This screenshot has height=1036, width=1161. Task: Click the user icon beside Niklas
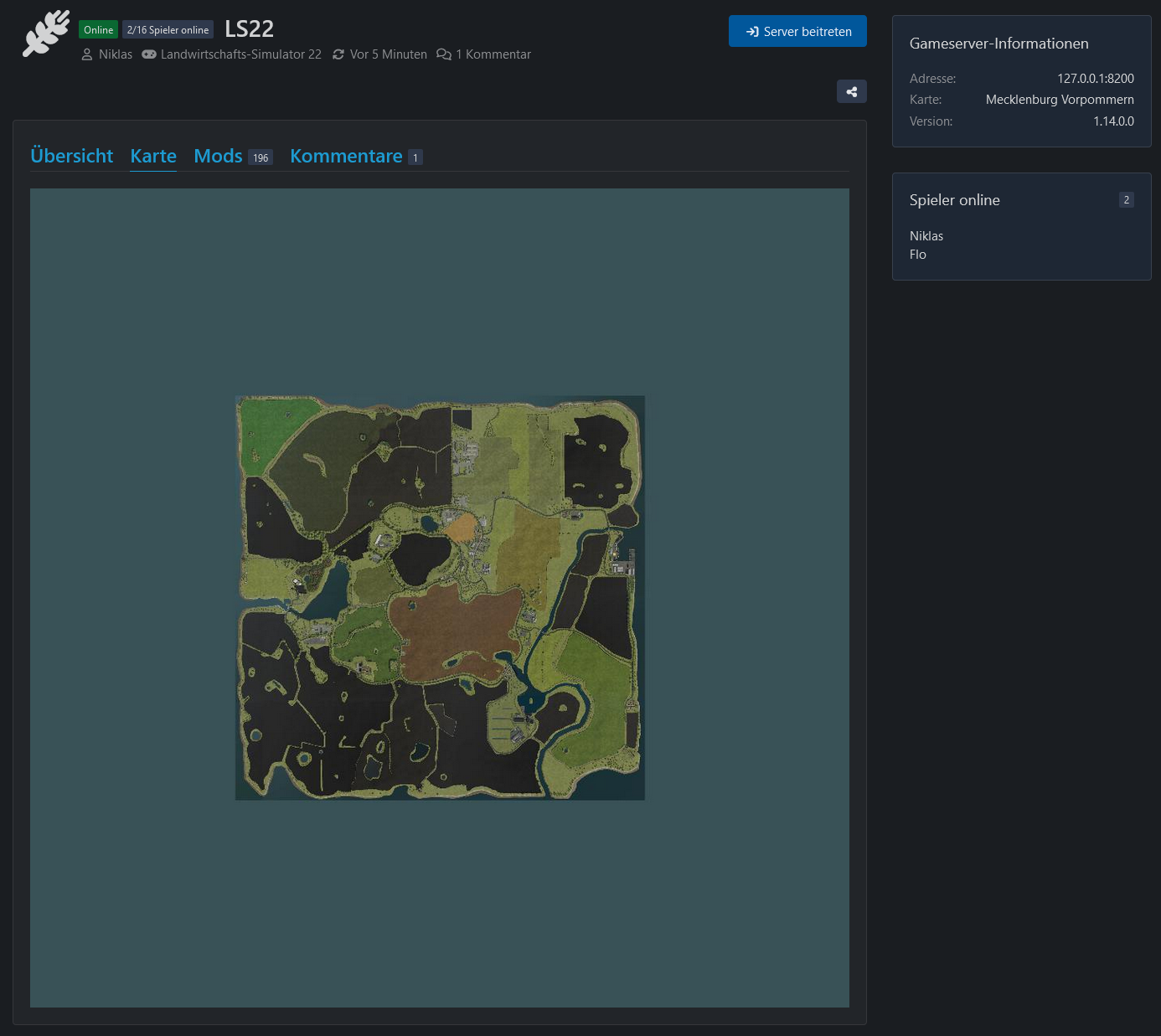(x=87, y=54)
